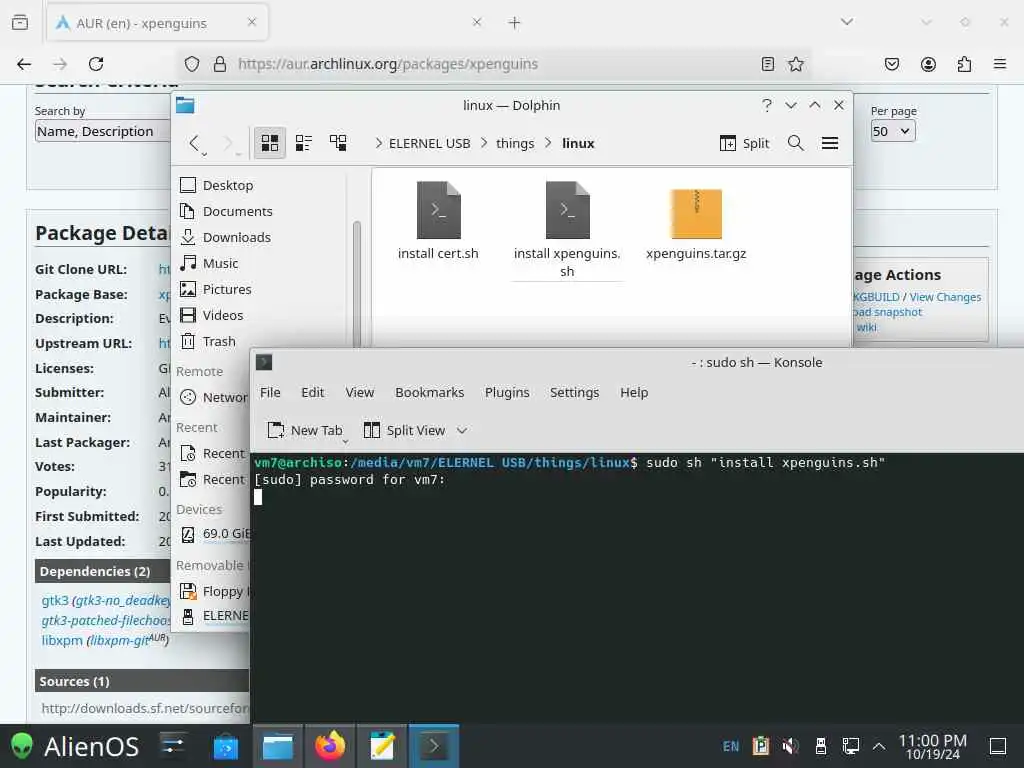
Task: Open AlienOS application launcher
Action: click(76, 746)
